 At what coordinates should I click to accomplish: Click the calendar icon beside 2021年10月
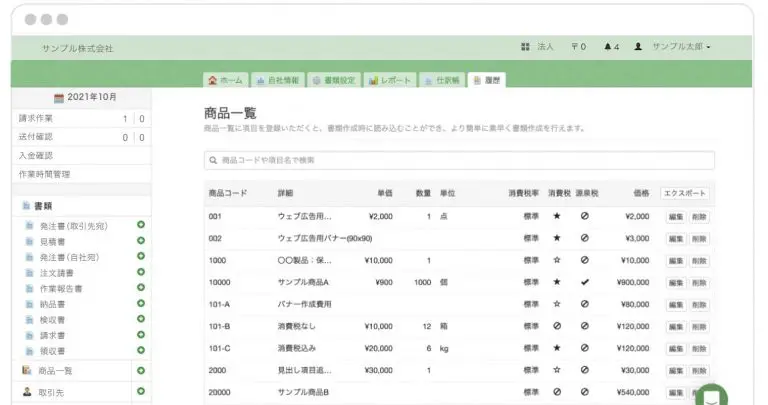[x=59, y=97]
